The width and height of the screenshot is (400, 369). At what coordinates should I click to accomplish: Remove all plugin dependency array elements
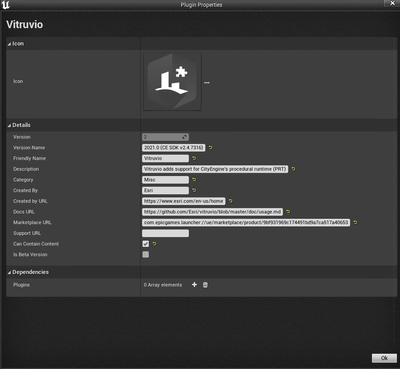point(205,285)
